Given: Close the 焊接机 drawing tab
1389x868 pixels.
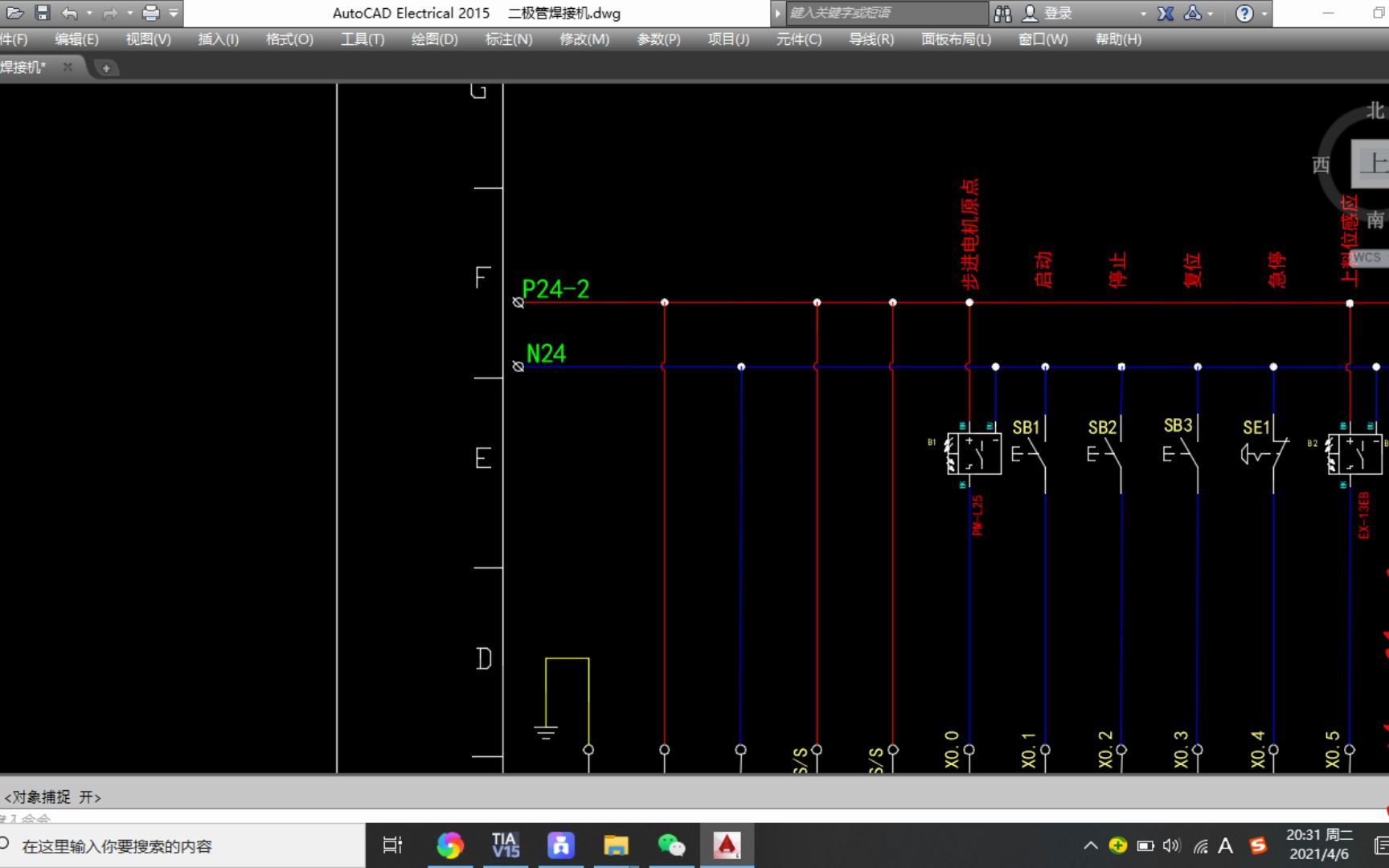Looking at the screenshot, I should pos(68,67).
